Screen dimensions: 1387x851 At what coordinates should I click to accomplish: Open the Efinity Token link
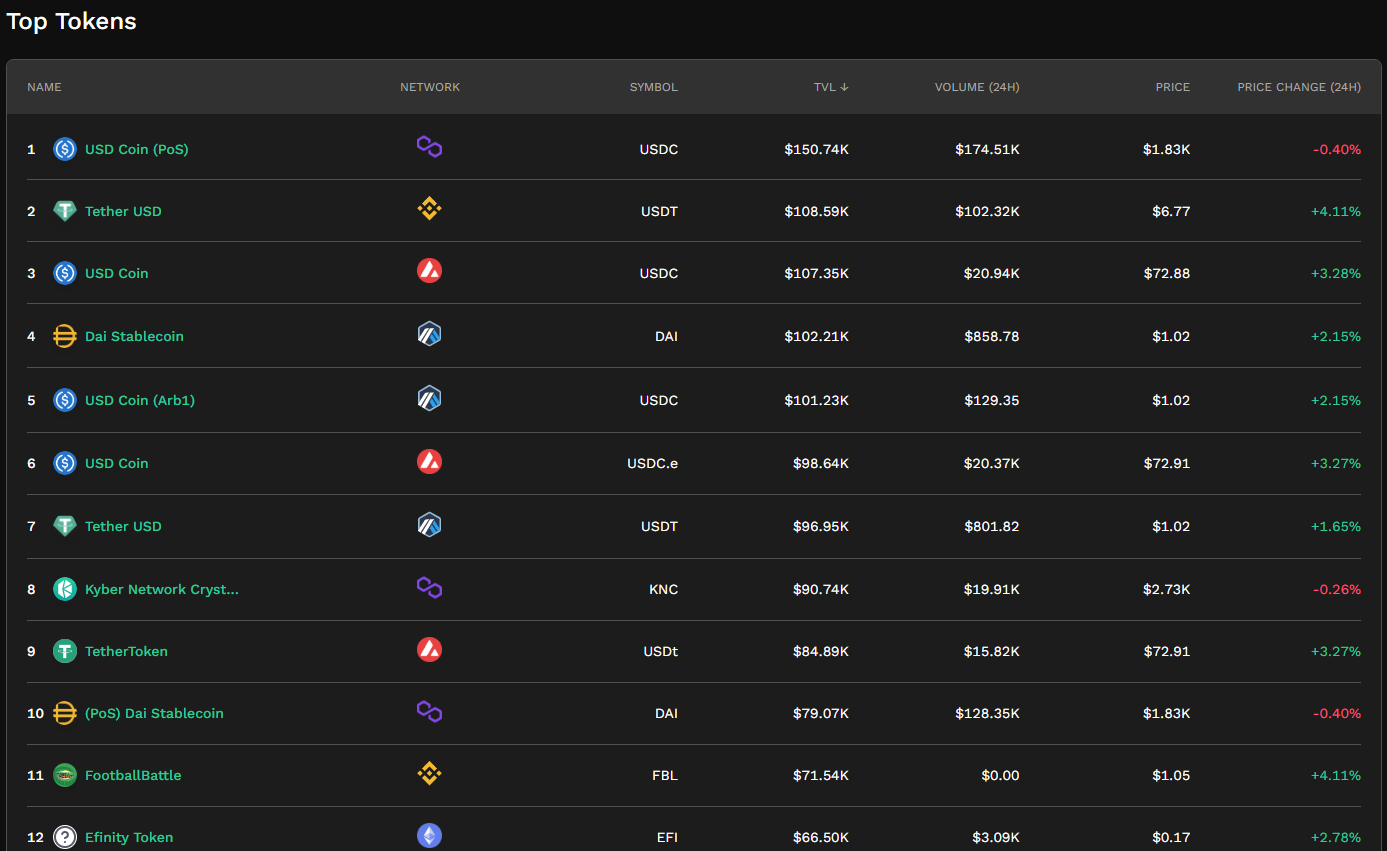coord(129,837)
